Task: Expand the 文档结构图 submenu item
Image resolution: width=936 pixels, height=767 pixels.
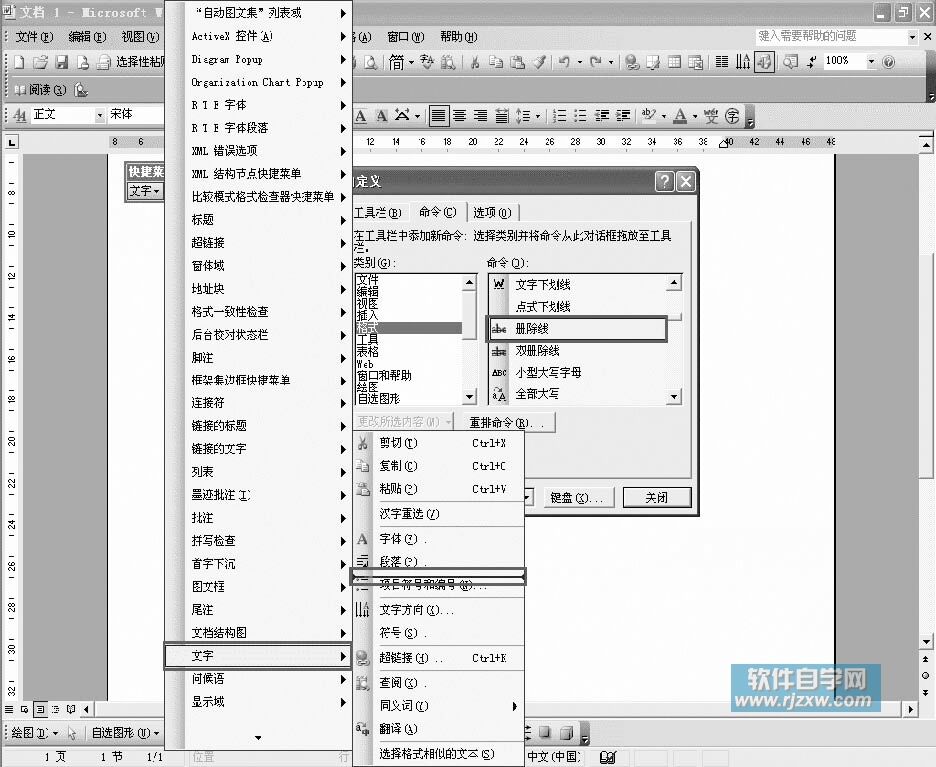Action: point(258,633)
